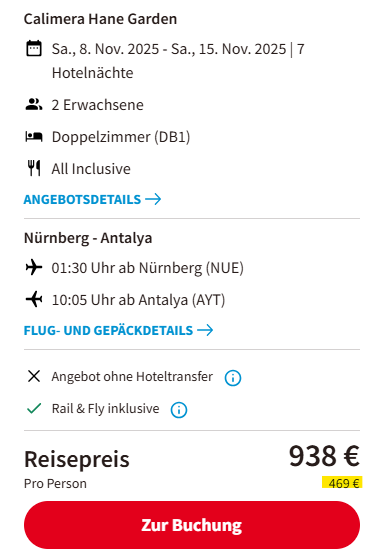This screenshot has width=384, height=555.
Task: Click the Nürnberg - Antalya route heading
Action: coord(88,238)
